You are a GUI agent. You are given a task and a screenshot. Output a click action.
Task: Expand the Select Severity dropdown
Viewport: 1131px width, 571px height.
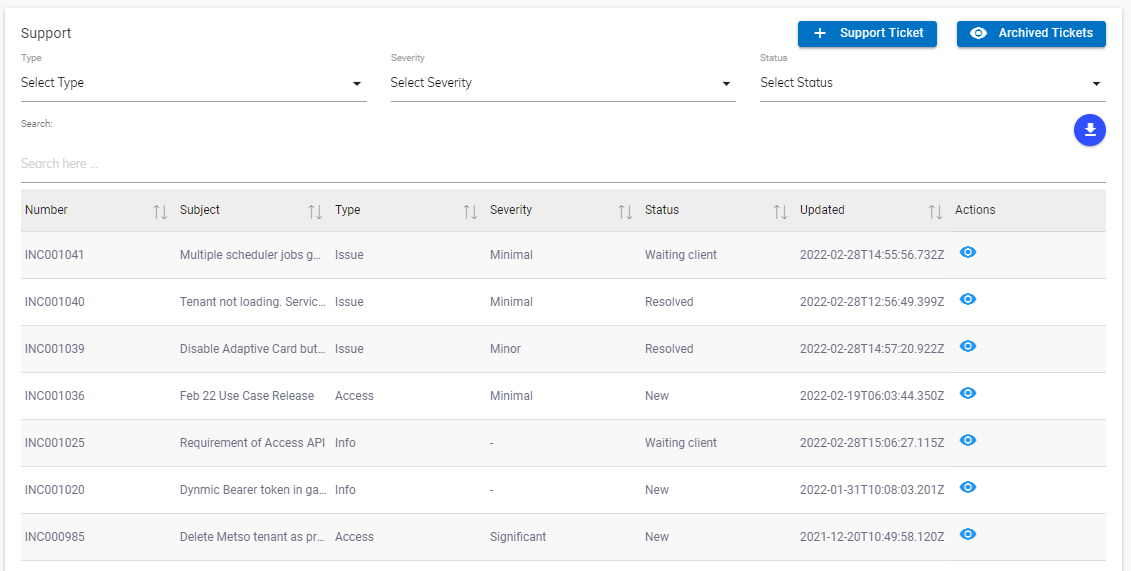coord(562,83)
